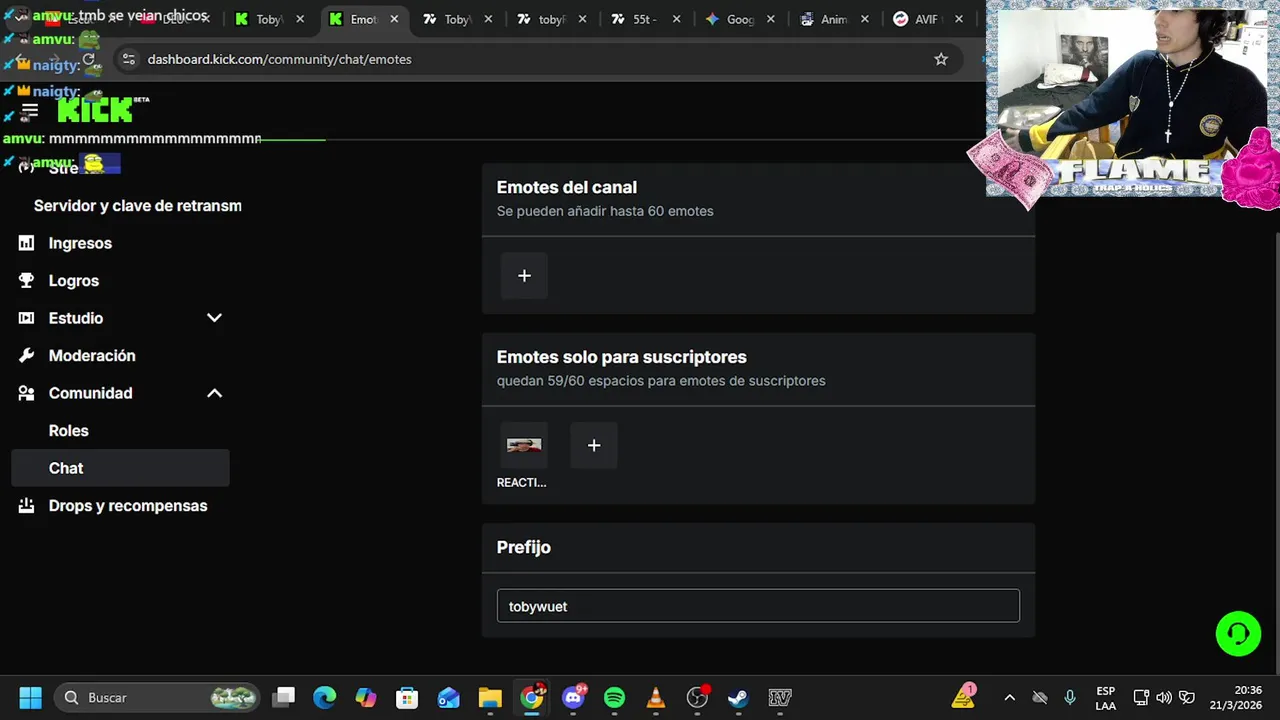The height and width of the screenshot is (720, 1280).
Task: Launch Microsoft Edge from the taskbar
Action: pos(325,697)
